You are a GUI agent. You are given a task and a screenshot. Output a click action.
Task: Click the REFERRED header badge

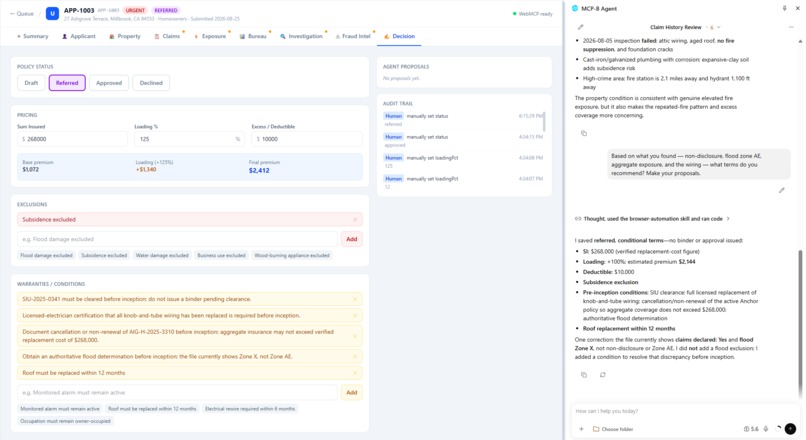click(166, 10)
